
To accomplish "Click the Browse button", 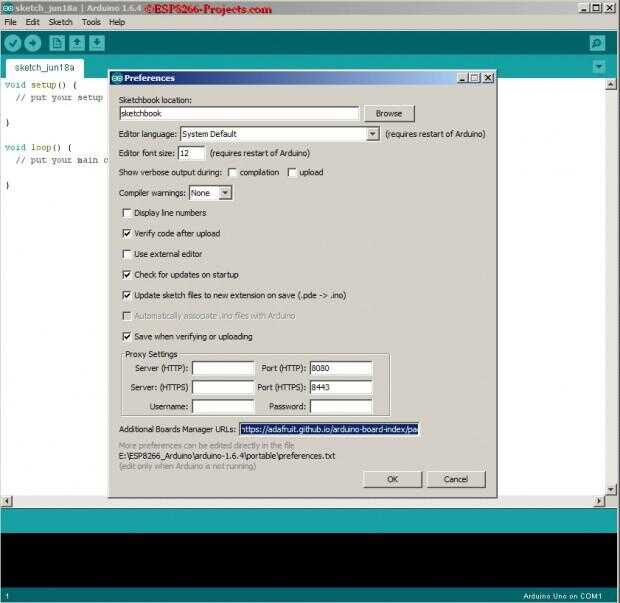I will coord(389,113).
